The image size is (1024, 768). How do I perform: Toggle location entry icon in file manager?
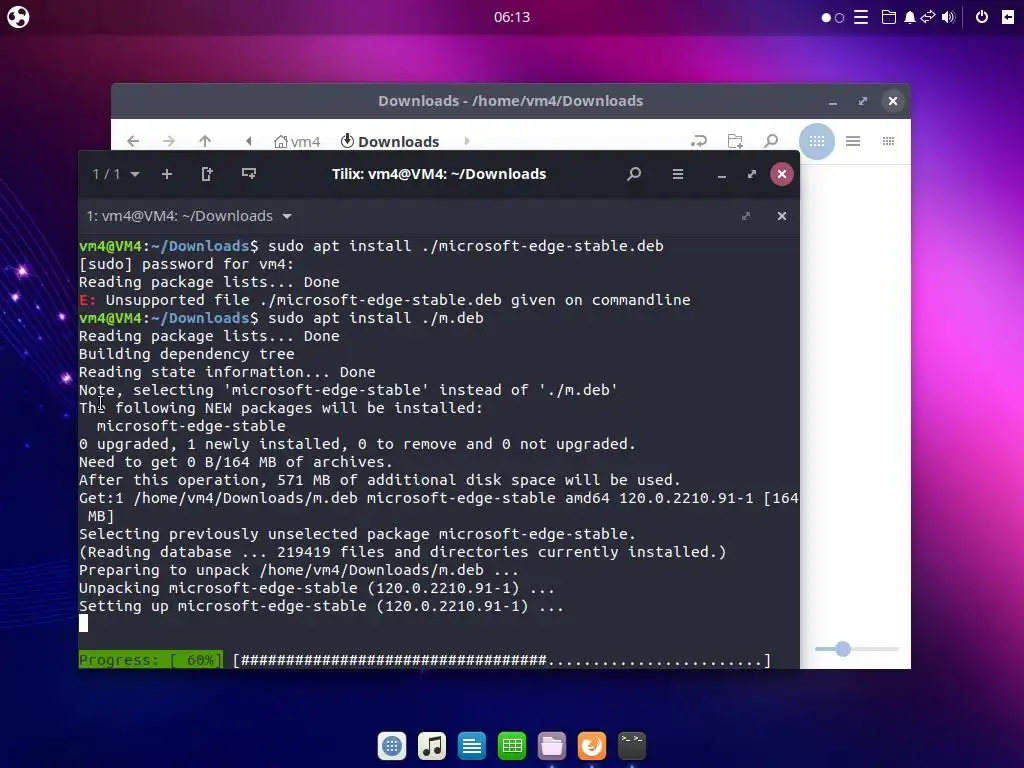point(699,141)
